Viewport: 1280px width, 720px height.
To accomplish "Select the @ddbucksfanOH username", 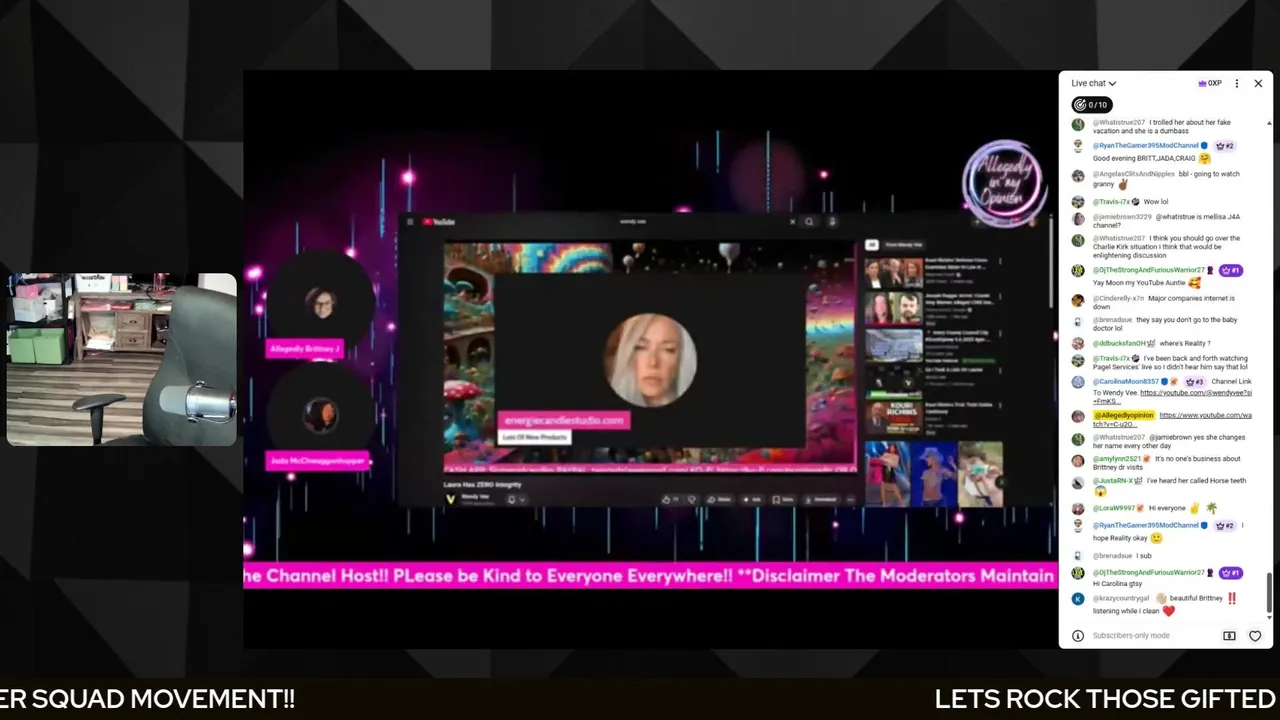I will pyautogui.click(x=1119, y=343).
